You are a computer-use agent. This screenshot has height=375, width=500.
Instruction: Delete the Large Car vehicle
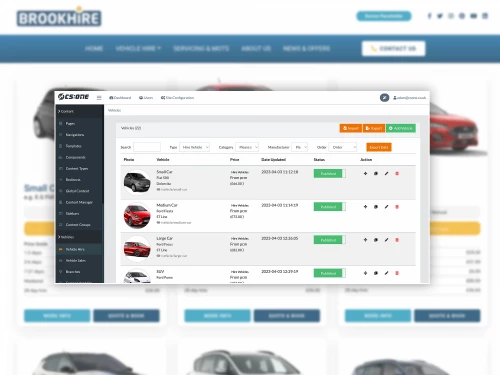(x=397, y=240)
